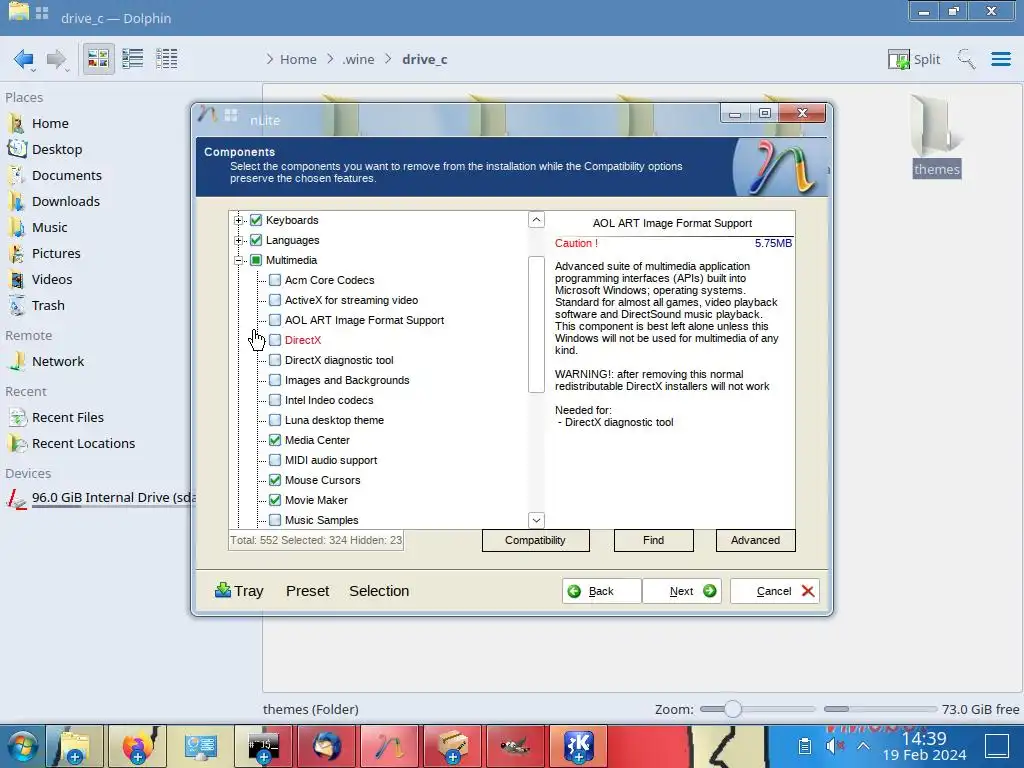Screen dimensions: 1024x768
Task: Open Dolphin's hamburger menu
Action: pos(1000,59)
